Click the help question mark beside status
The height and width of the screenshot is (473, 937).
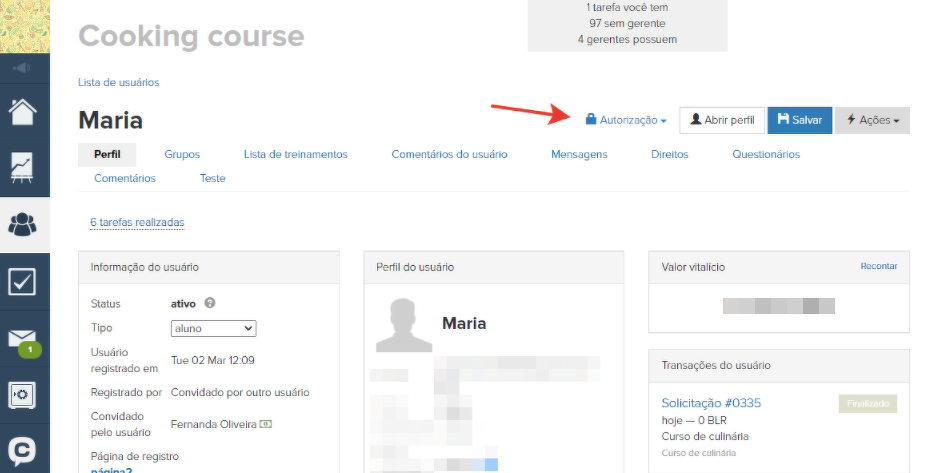pyautogui.click(x=210, y=304)
